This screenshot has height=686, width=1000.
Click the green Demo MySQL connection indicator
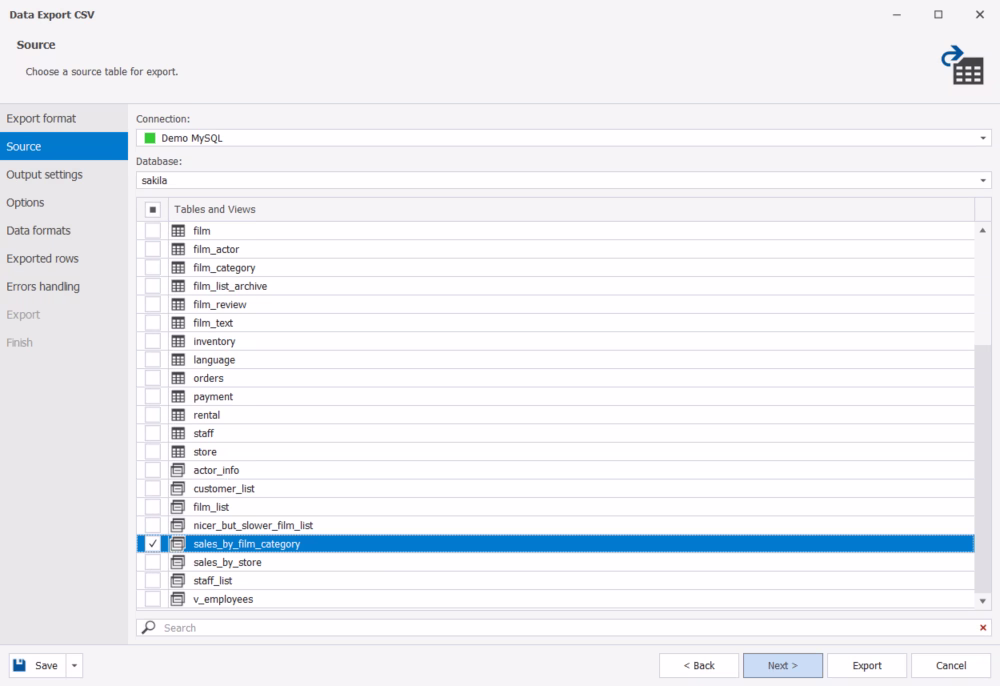pos(150,138)
